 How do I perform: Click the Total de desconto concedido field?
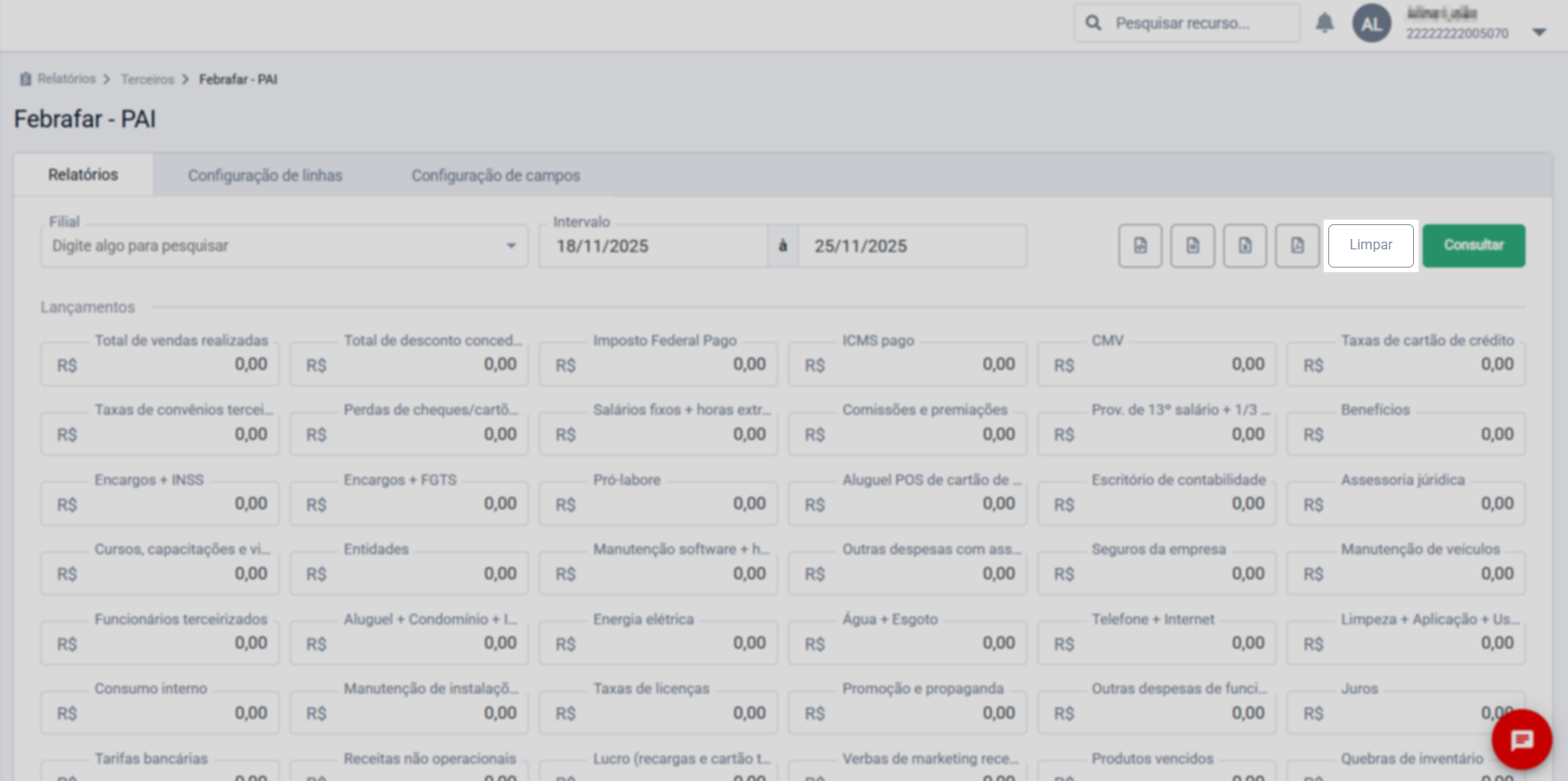[x=409, y=365]
